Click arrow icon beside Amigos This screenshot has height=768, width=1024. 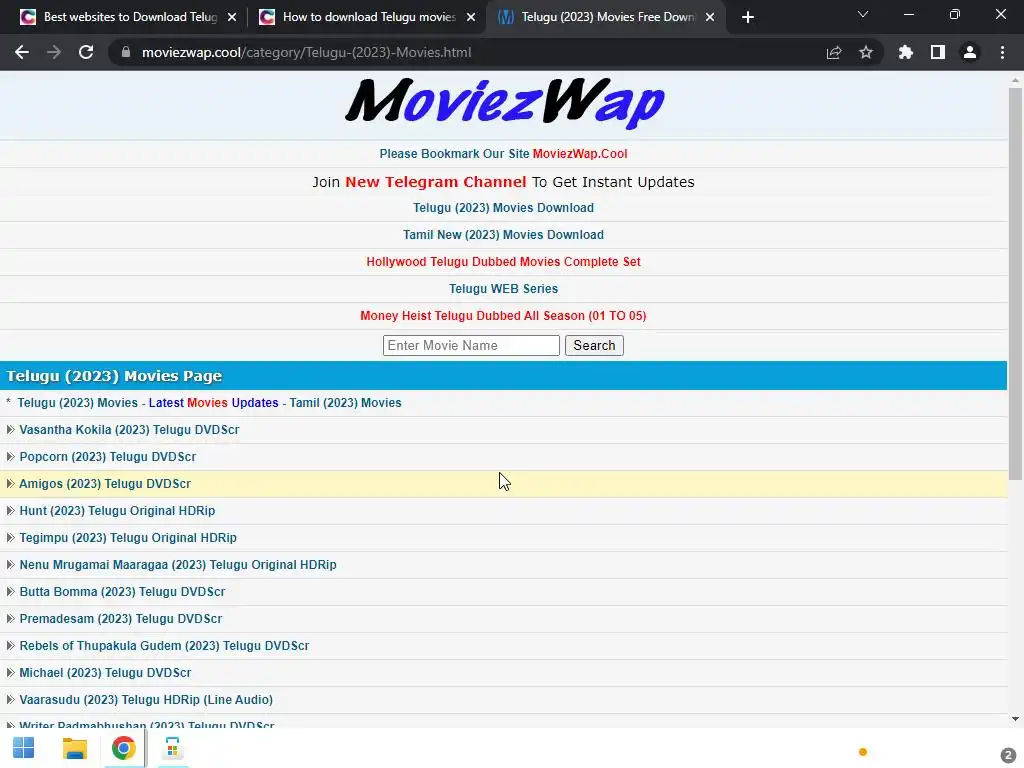pos(10,484)
